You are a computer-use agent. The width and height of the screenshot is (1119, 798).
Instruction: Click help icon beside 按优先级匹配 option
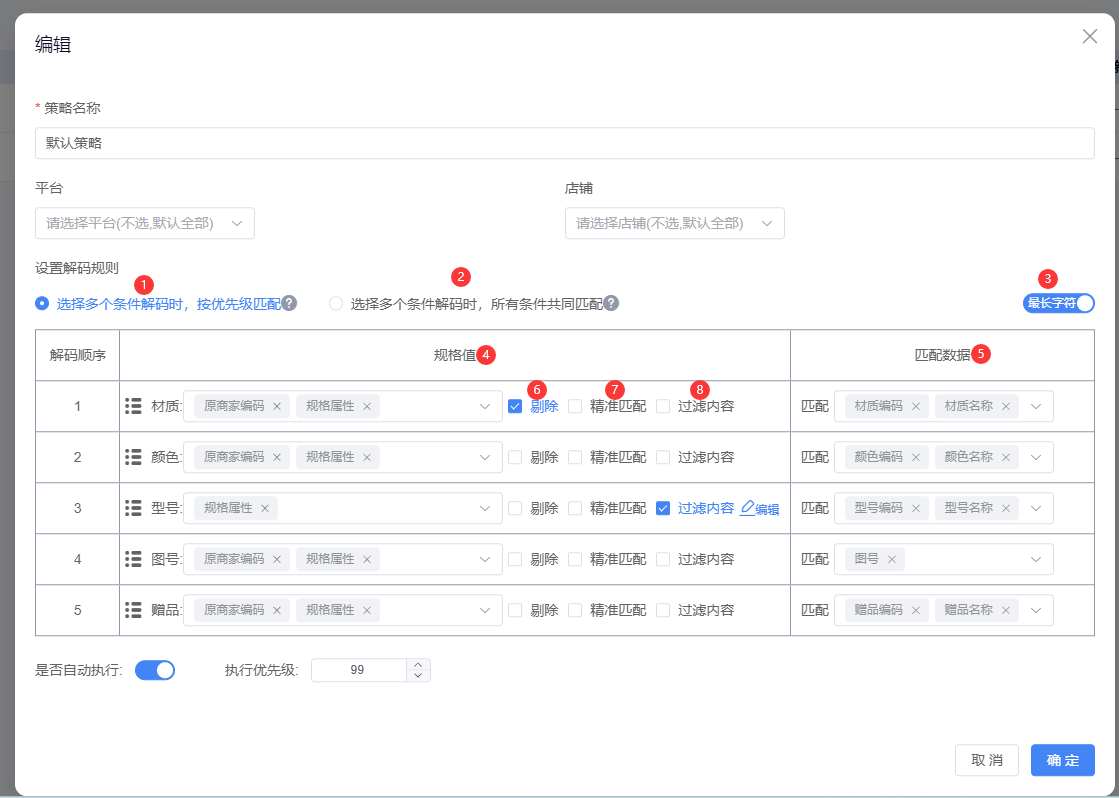click(289, 303)
